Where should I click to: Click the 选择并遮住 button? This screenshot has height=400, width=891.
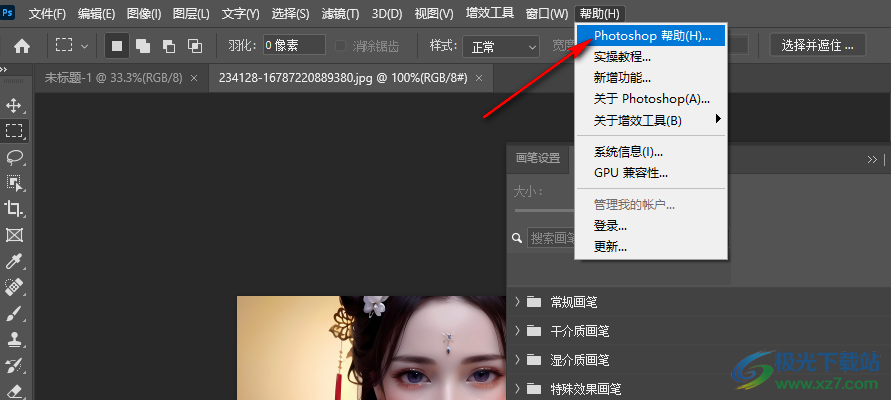818,45
